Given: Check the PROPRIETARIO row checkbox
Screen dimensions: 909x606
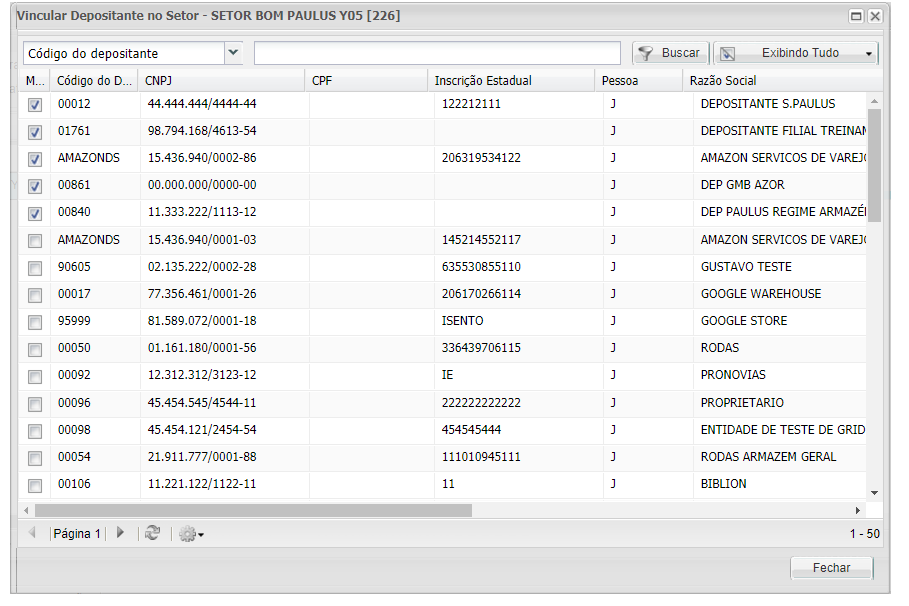Looking at the screenshot, I should [35, 404].
